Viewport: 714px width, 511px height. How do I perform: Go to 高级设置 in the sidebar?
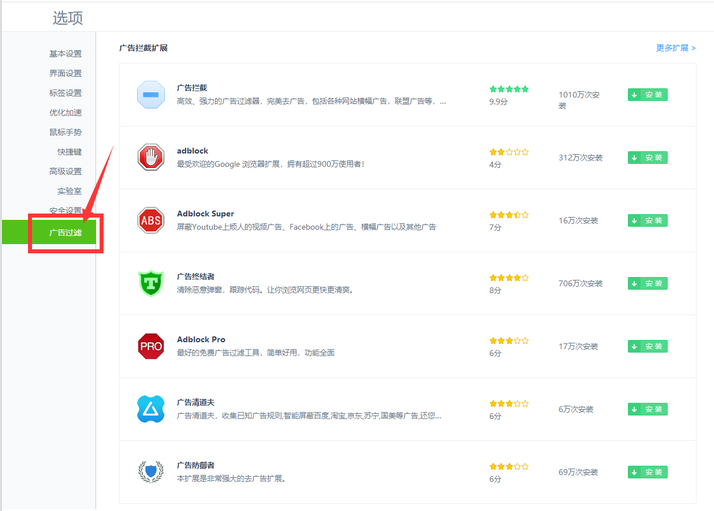(66, 171)
